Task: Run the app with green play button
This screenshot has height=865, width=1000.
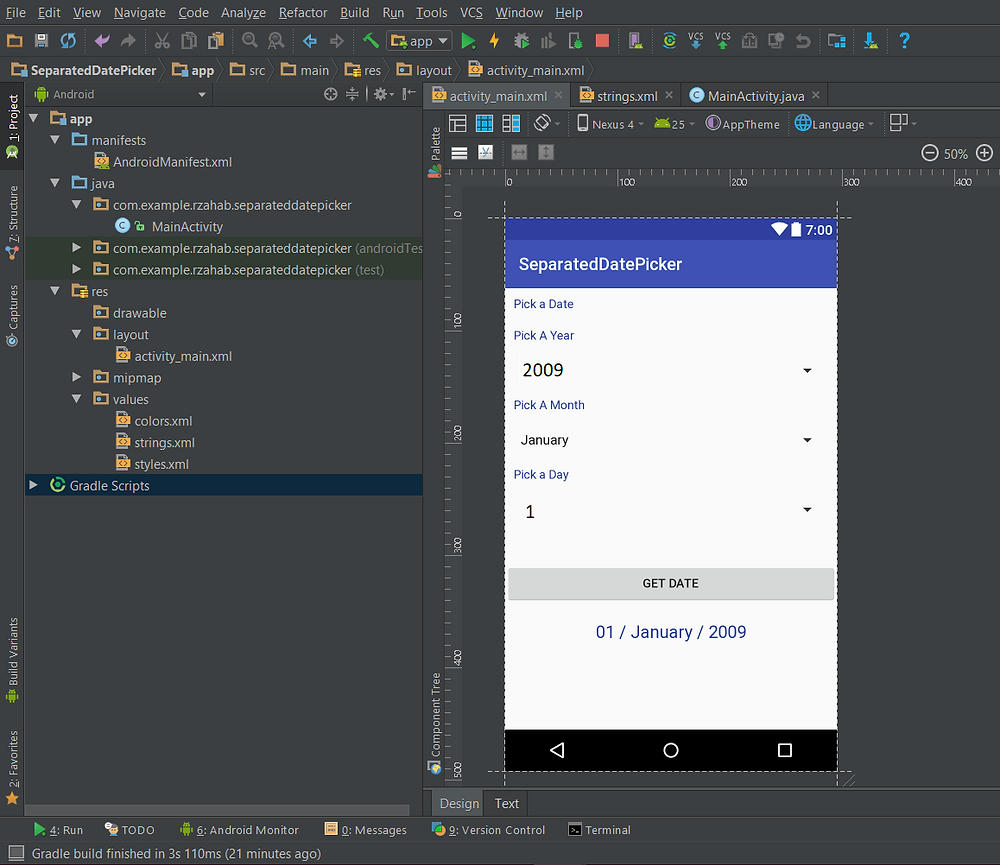Action: click(x=468, y=41)
